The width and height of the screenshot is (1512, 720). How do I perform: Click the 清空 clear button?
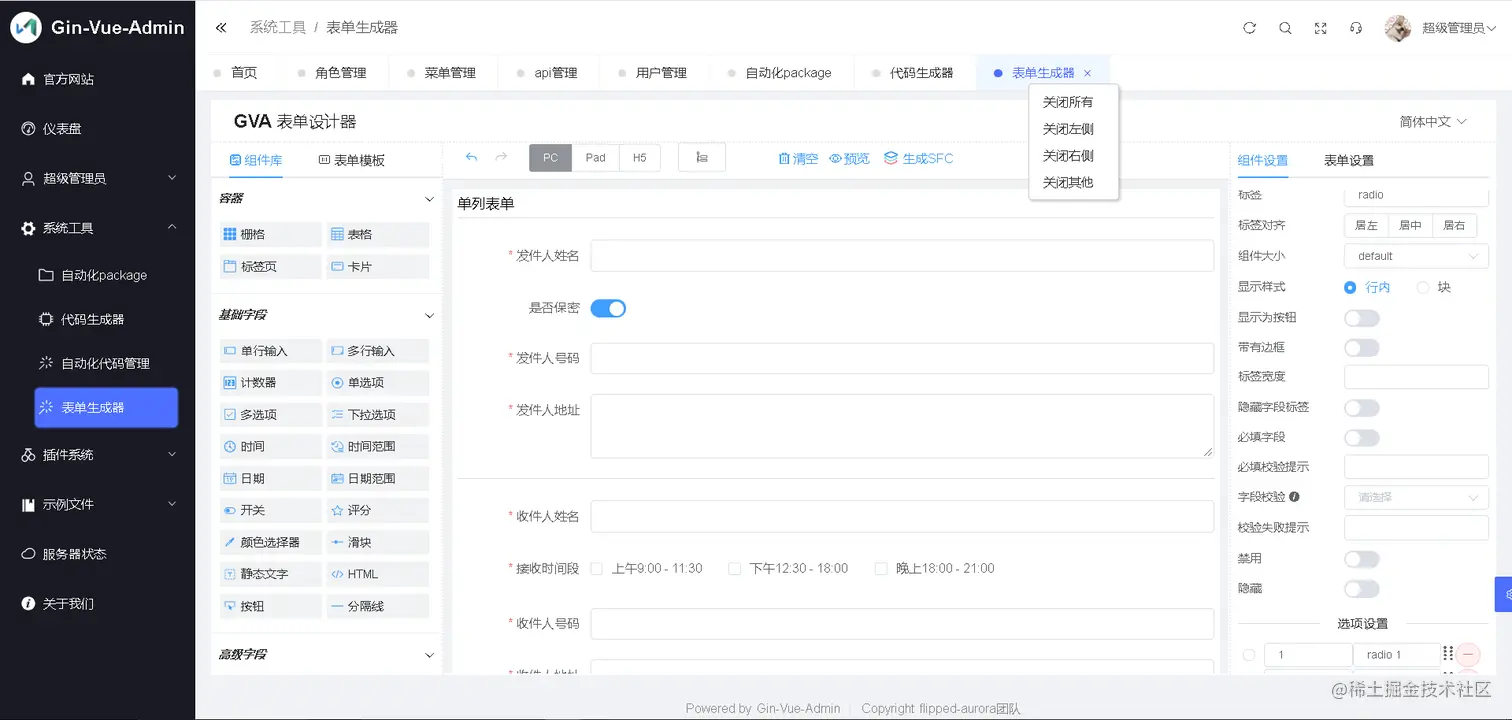[x=798, y=158]
